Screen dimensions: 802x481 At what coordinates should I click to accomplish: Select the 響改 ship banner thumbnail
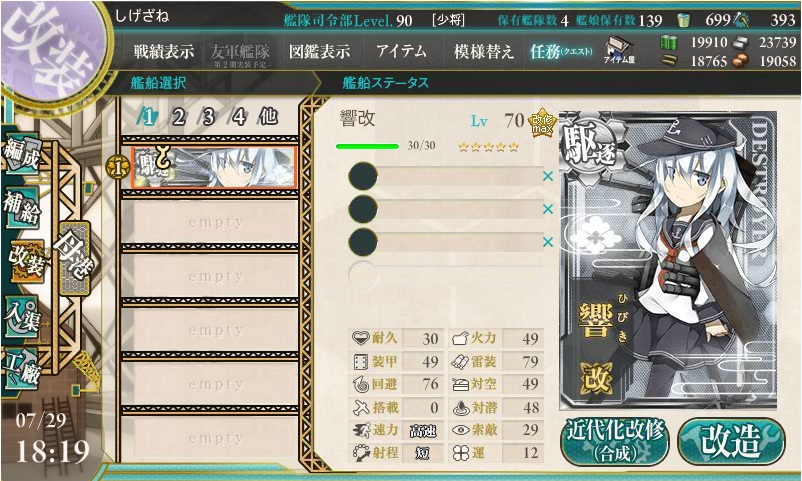(214, 167)
